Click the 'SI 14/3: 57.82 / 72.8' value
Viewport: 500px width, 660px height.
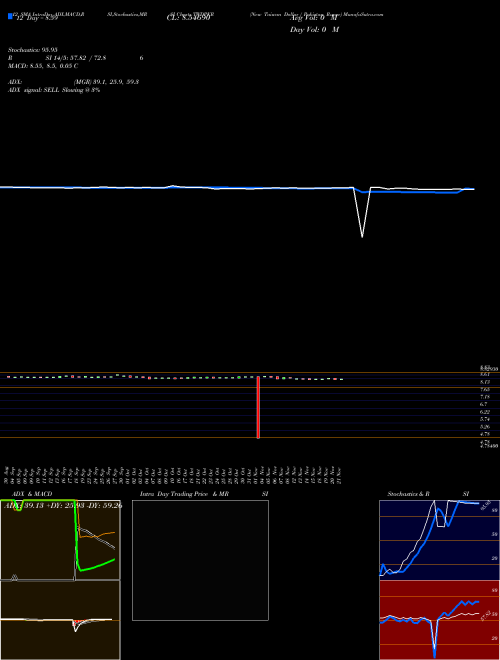(76, 58)
